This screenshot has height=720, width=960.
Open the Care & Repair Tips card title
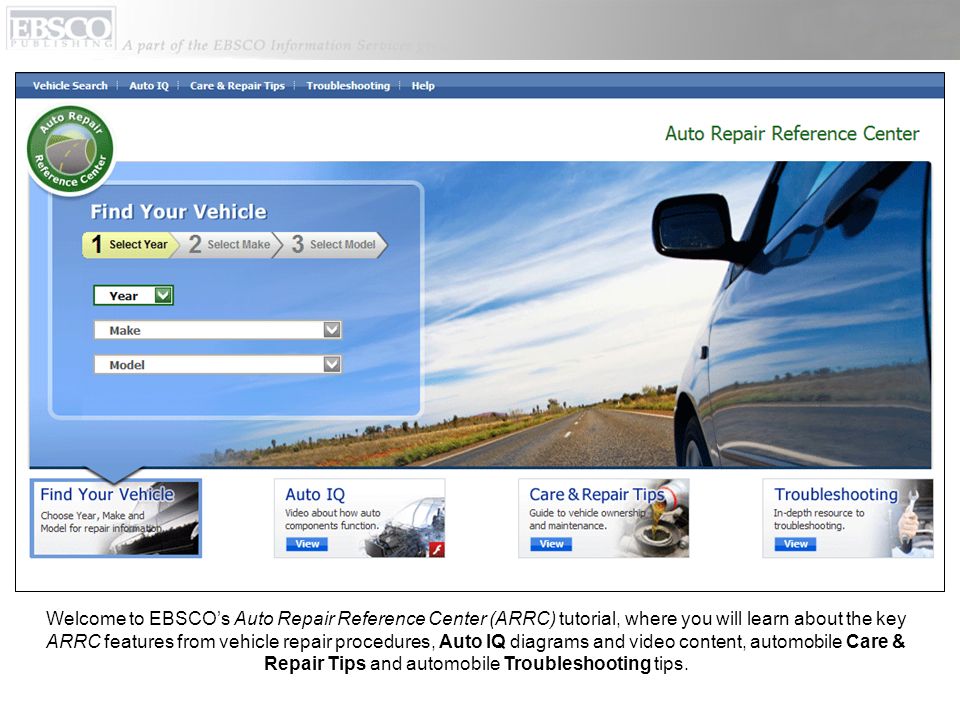click(597, 494)
